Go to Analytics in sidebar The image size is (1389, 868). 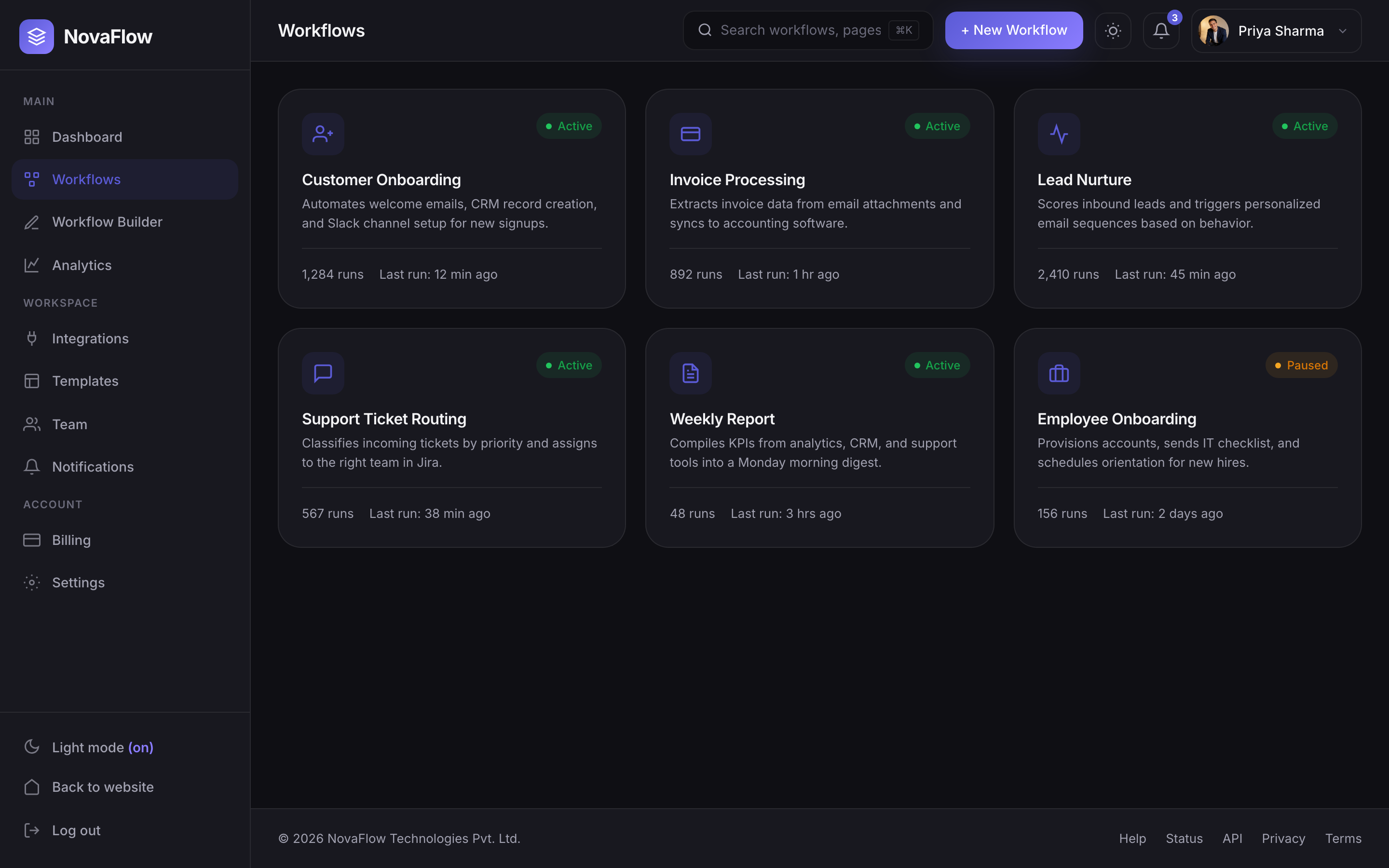click(x=124, y=265)
